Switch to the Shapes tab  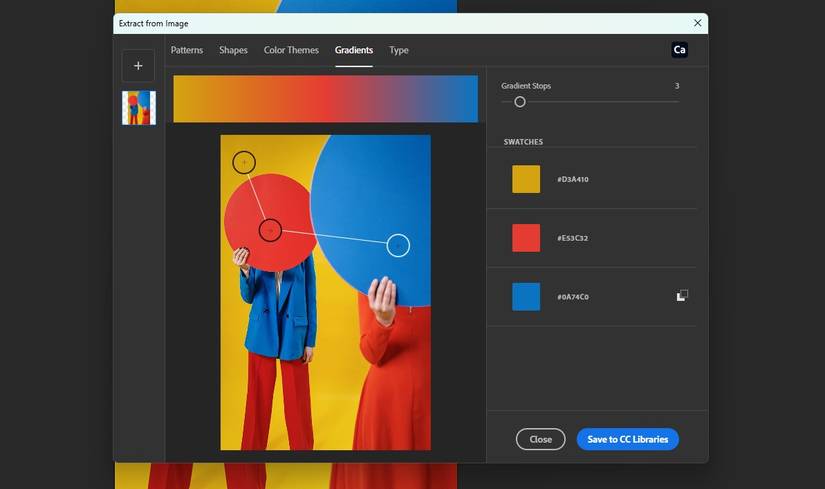tap(233, 50)
